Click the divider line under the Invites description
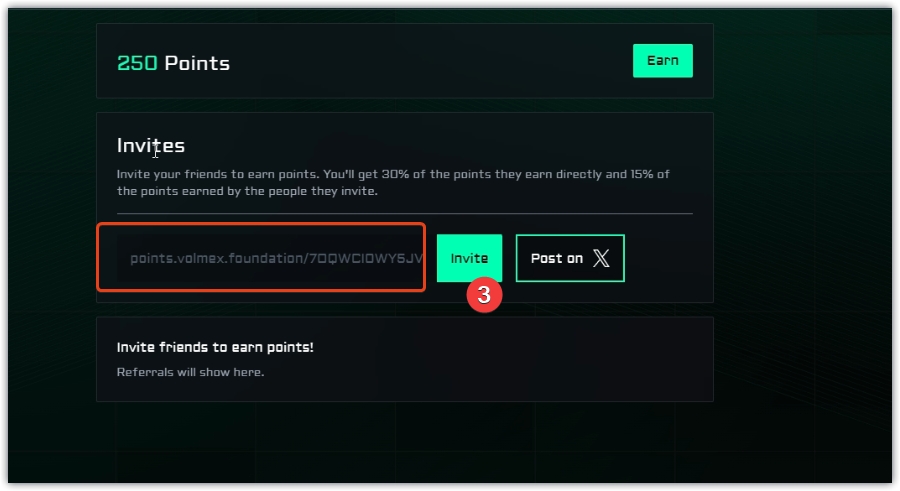Image resolution: width=900 pixels, height=491 pixels. [404, 213]
